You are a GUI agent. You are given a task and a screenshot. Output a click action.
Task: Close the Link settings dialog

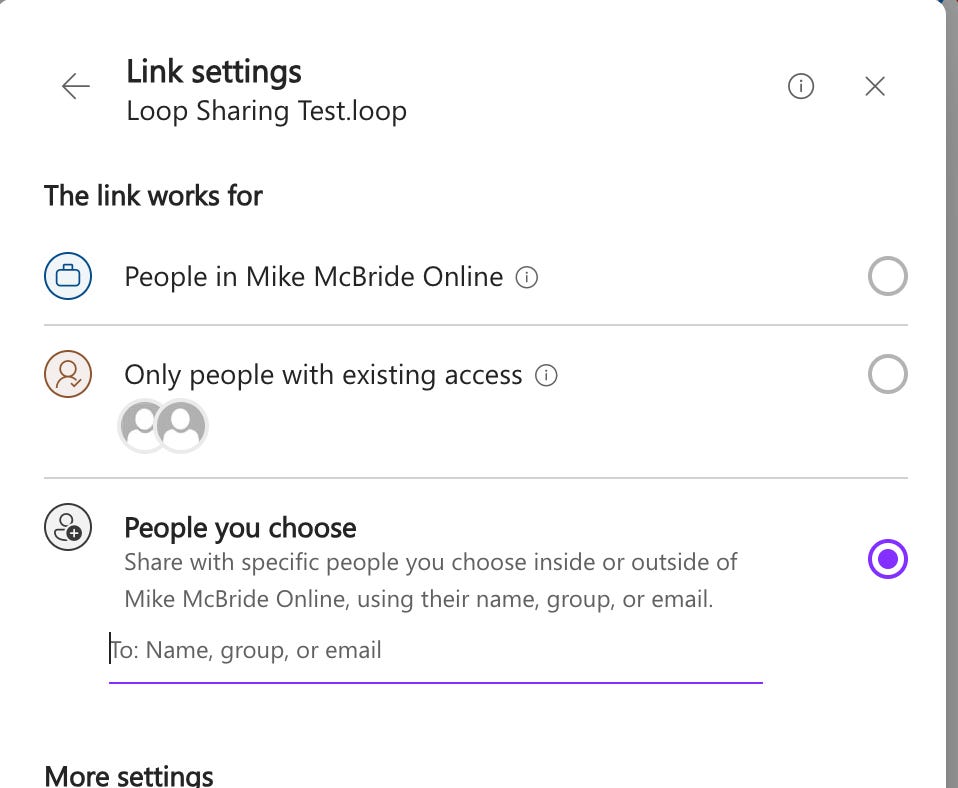tap(875, 86)
